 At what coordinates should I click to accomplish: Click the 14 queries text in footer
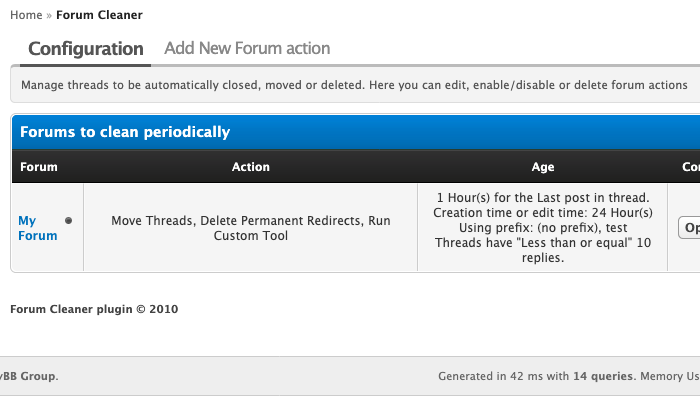(x=603, y=377)
